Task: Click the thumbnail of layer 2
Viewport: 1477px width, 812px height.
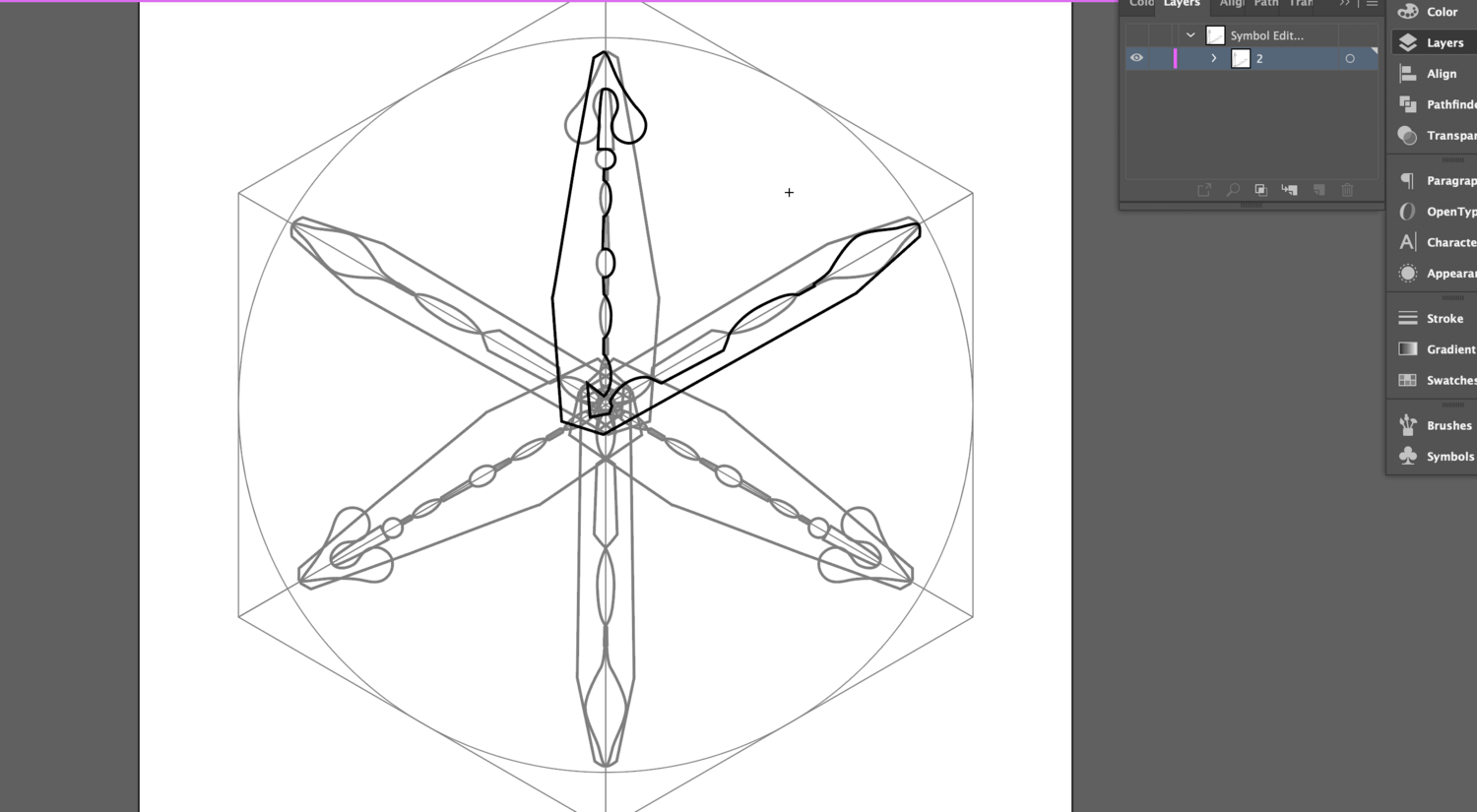Action: (1241, 59)
